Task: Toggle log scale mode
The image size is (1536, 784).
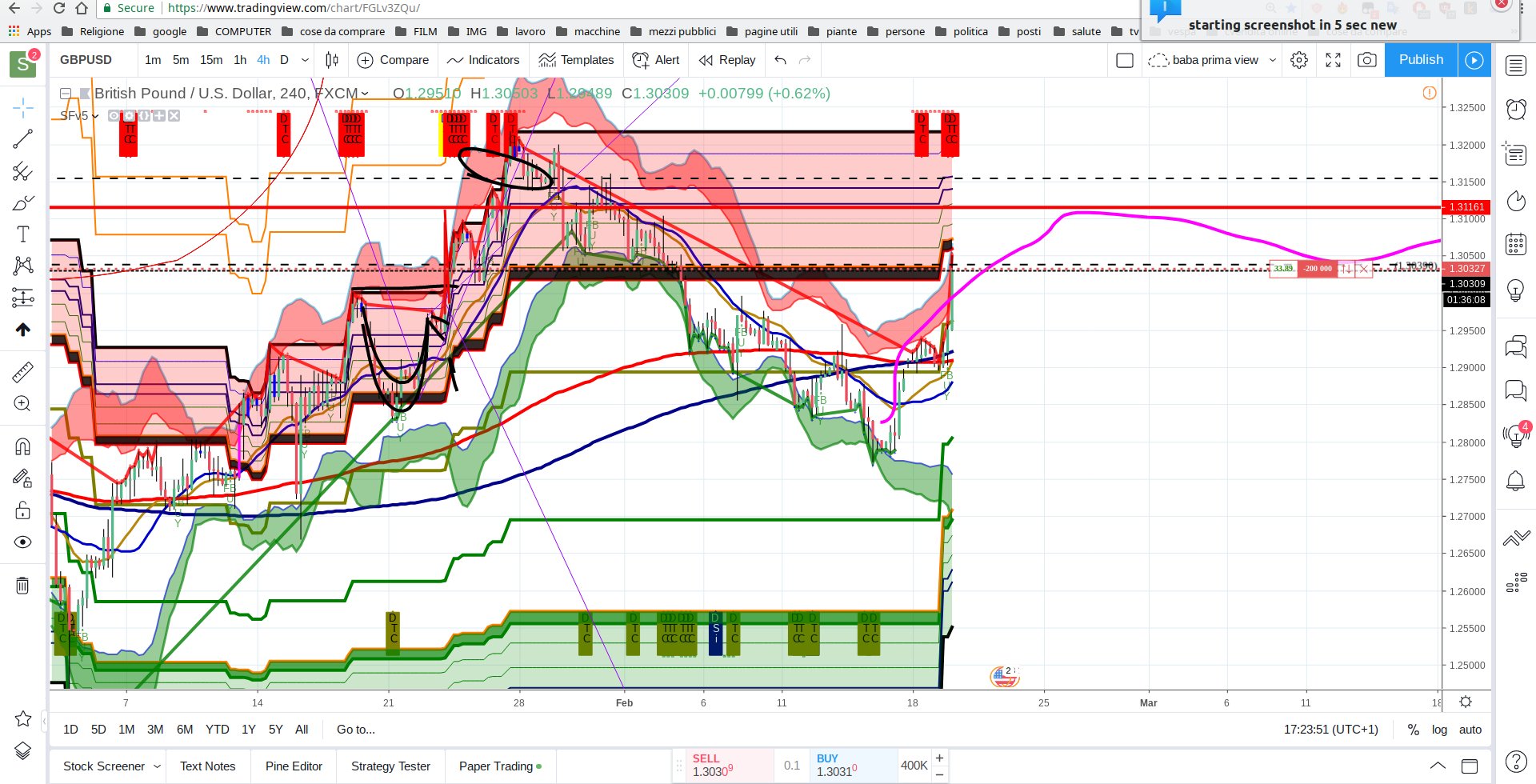Action: point(1440,730)
